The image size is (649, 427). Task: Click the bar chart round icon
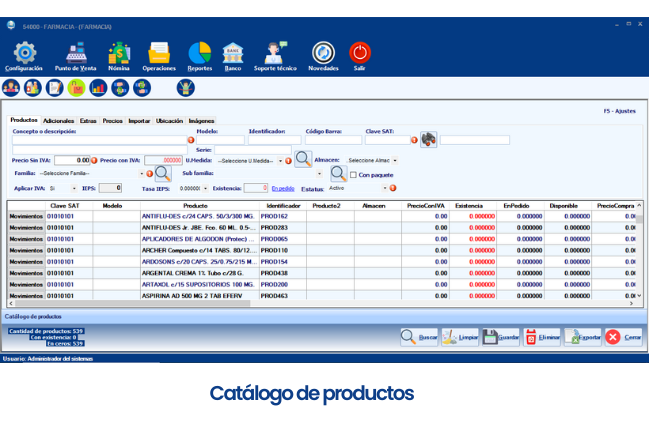99,88
